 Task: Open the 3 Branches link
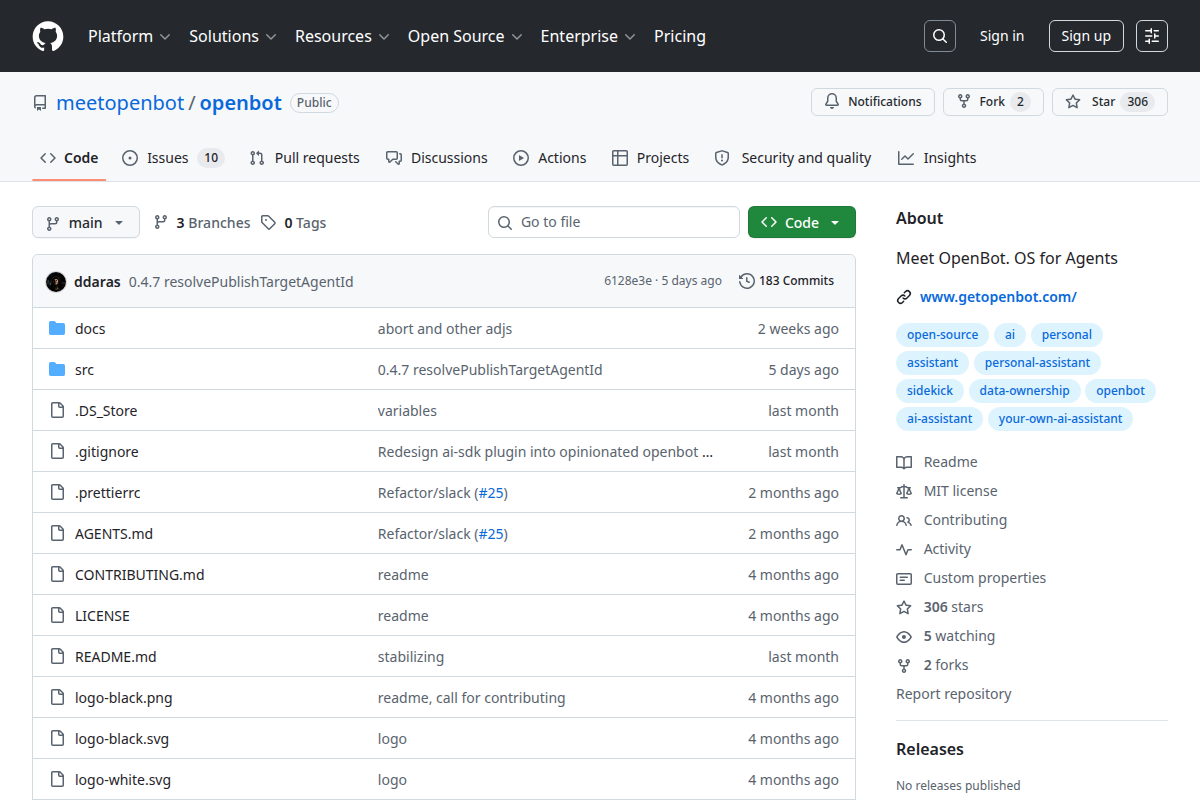(x=202, y=223)
